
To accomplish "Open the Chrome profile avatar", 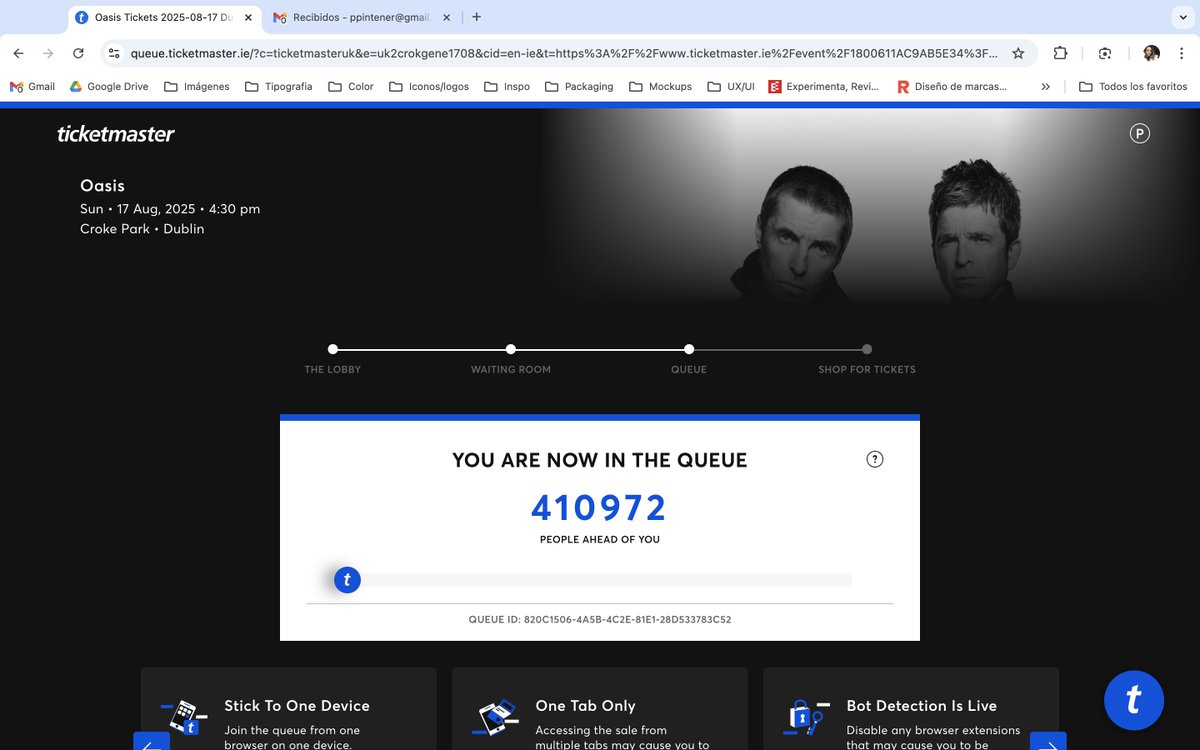I will (1151, 53).
